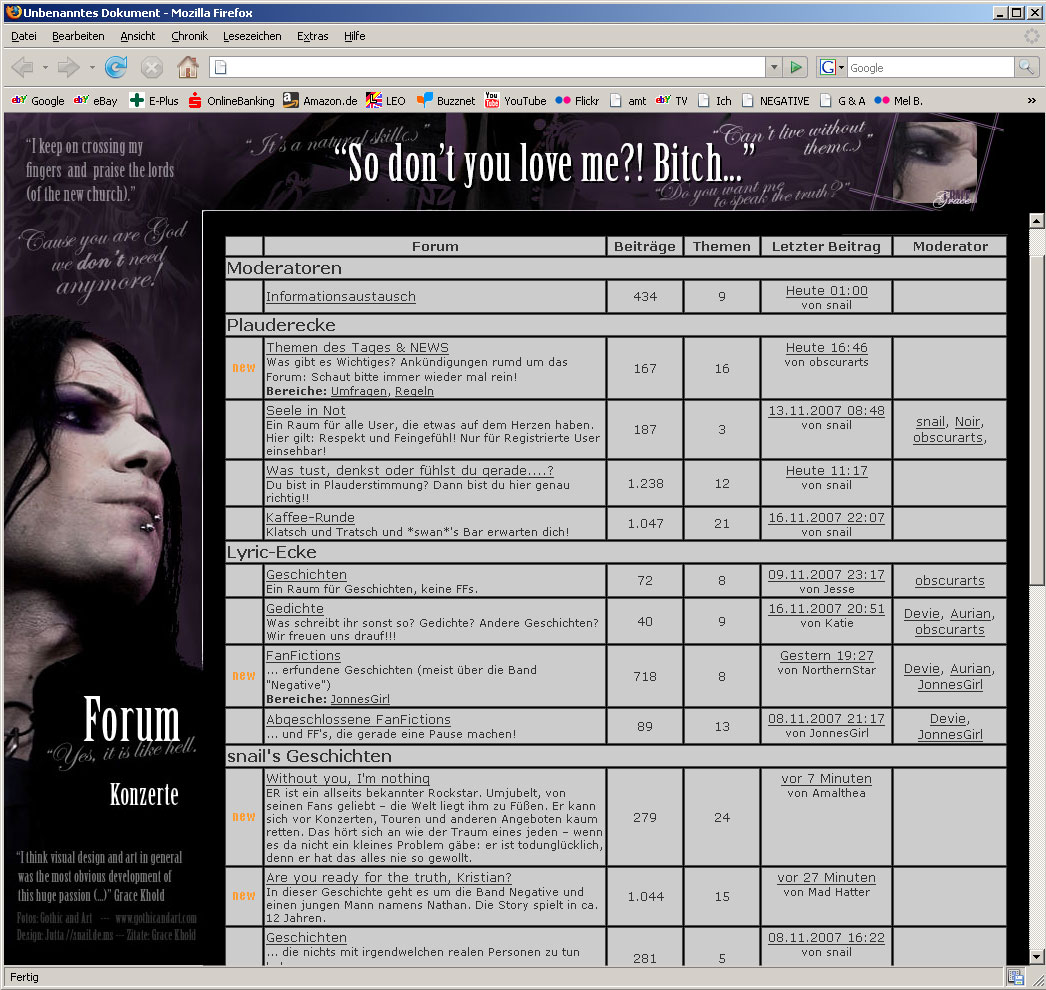Screen dimensions: 1046x990
Task: Open Themen des Tages & NEWS forum
Action: click(357, 348)
